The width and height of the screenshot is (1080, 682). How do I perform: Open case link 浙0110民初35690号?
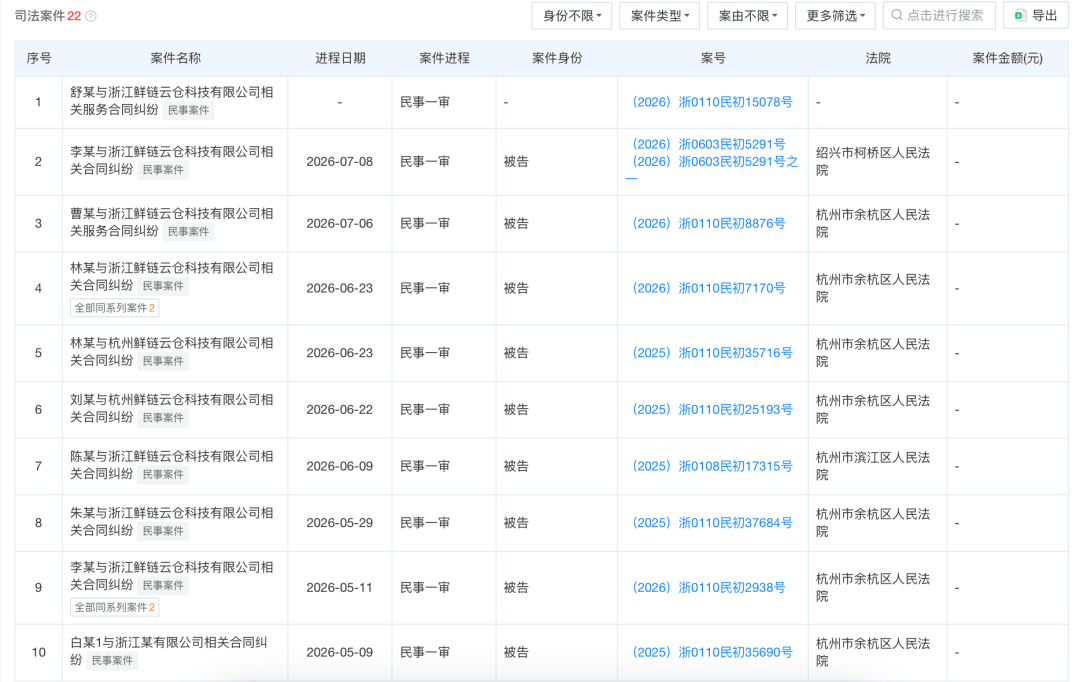(x=712, y=652)
